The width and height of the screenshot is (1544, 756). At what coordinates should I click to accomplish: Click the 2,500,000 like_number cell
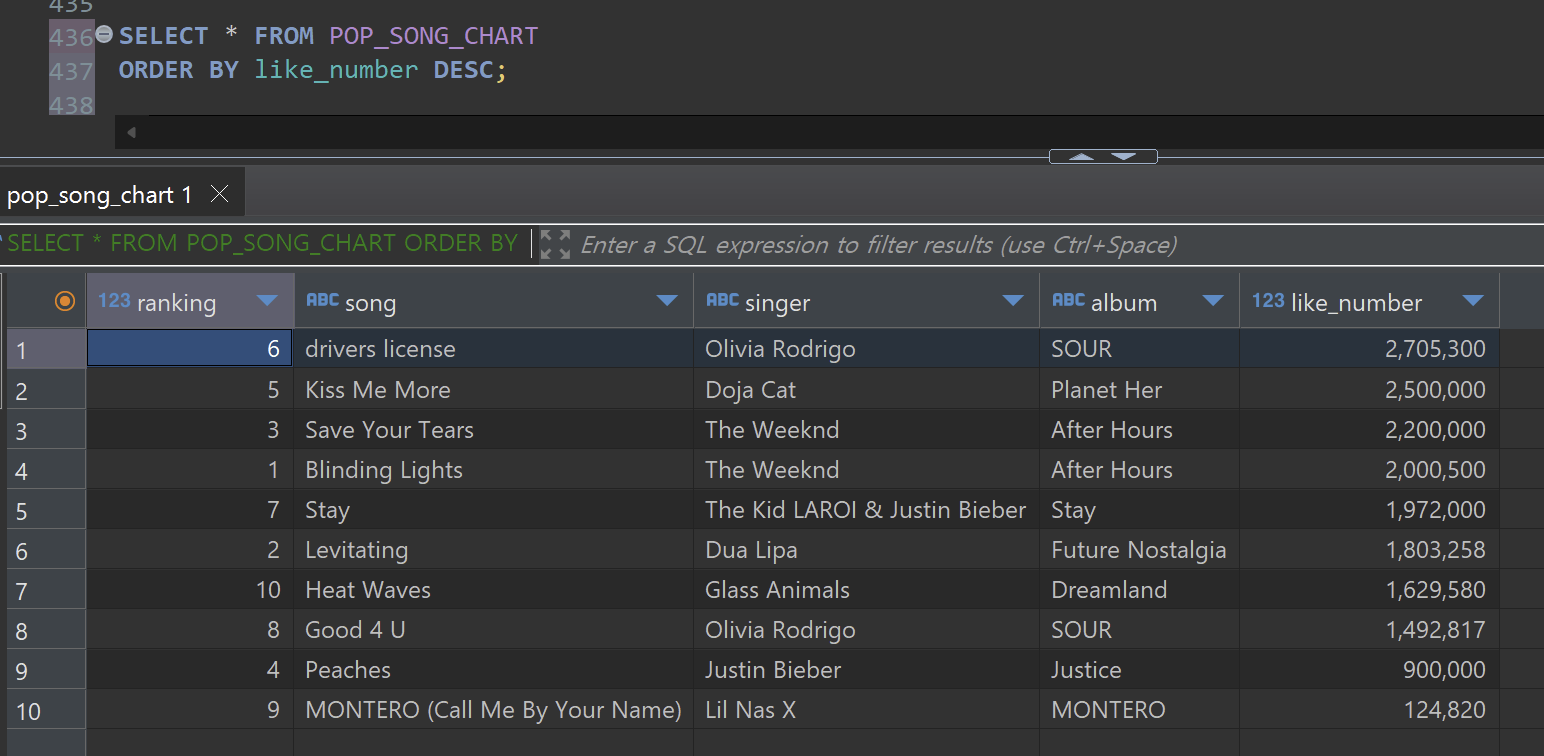click(1369, 389)
